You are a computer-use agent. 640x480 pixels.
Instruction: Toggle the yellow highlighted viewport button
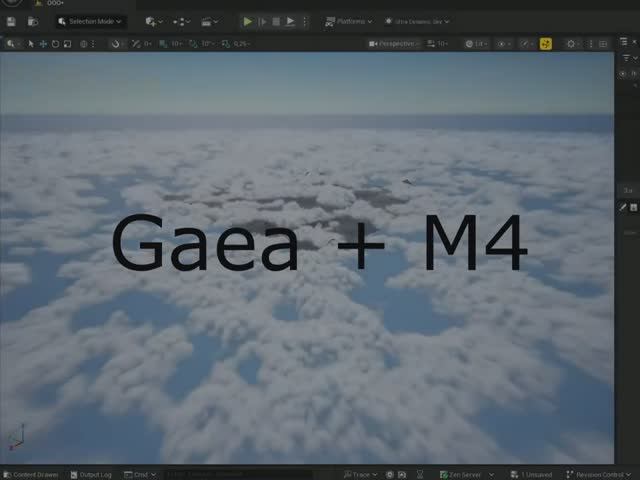tap(546, 44)
